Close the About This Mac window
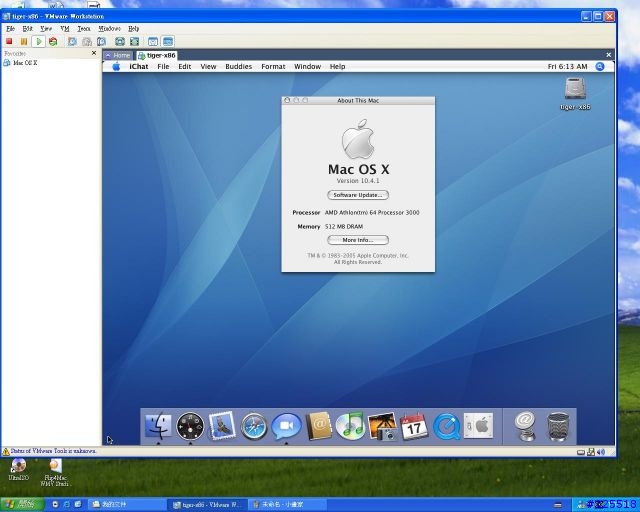Screen dimensions: 640x512 coord(287,100)
